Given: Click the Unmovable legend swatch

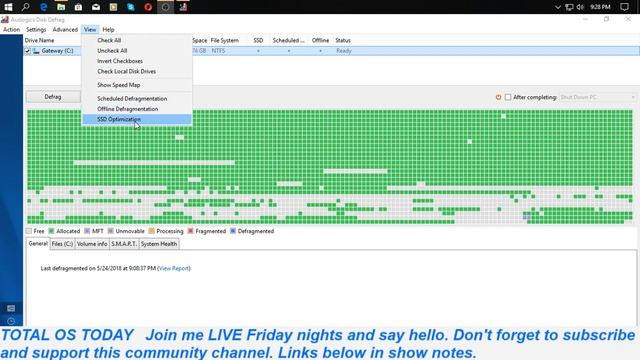Looking at the screenshot, I should [x=111, y=231].
